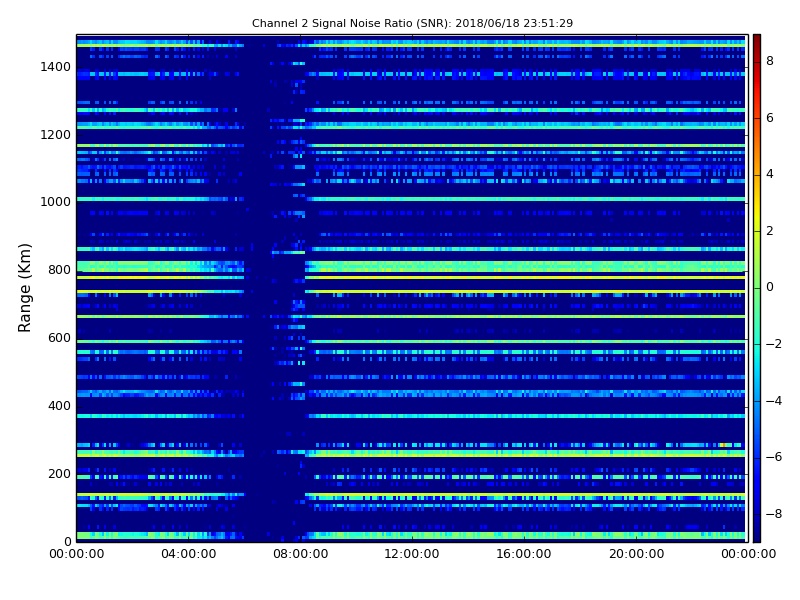Click the 1200 y-axis tick label
This screenshot has width=800, height=600.
56,135
